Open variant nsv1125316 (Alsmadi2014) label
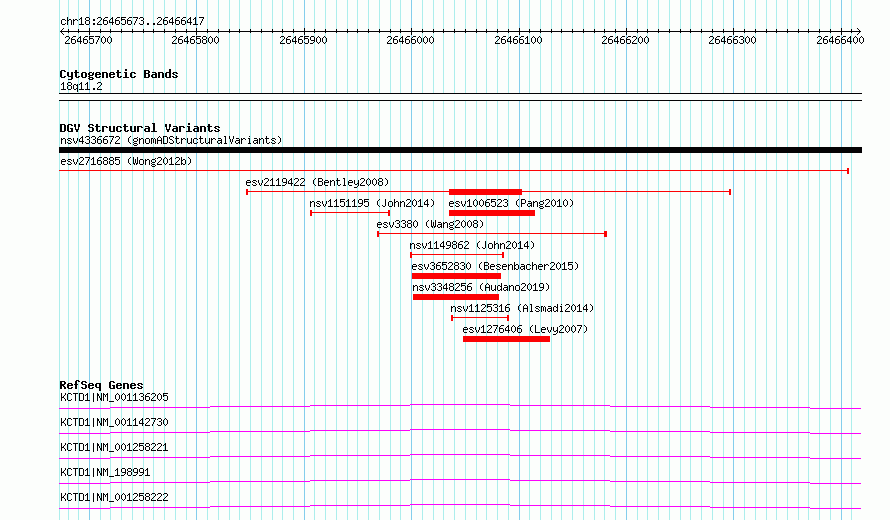 pos(522,308)
